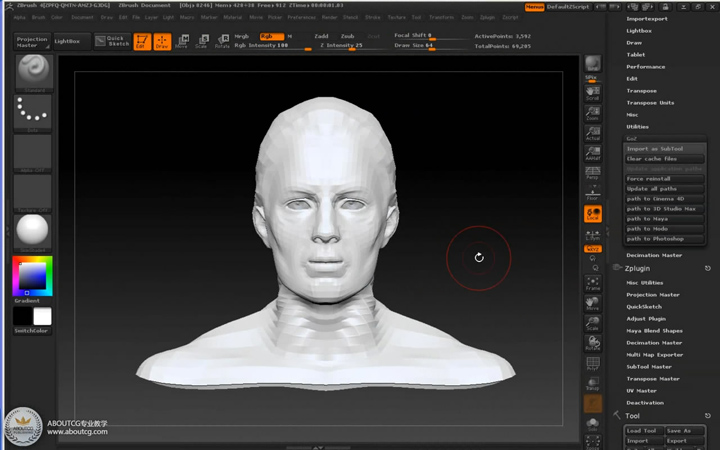This screenshot has width=720, height=450.
Task: Toggle Transp transparency mode
Action: coord(593,383)
